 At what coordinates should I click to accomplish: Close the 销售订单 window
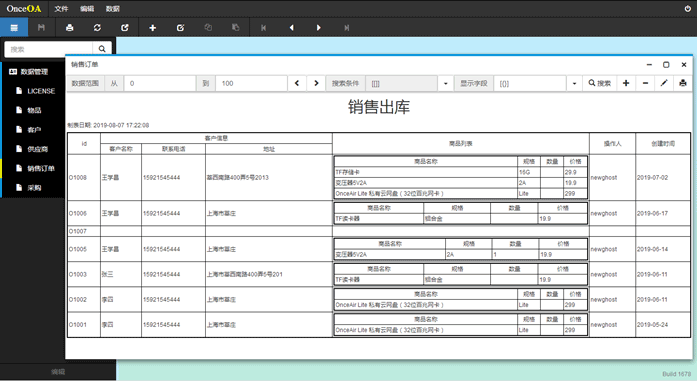684,64
